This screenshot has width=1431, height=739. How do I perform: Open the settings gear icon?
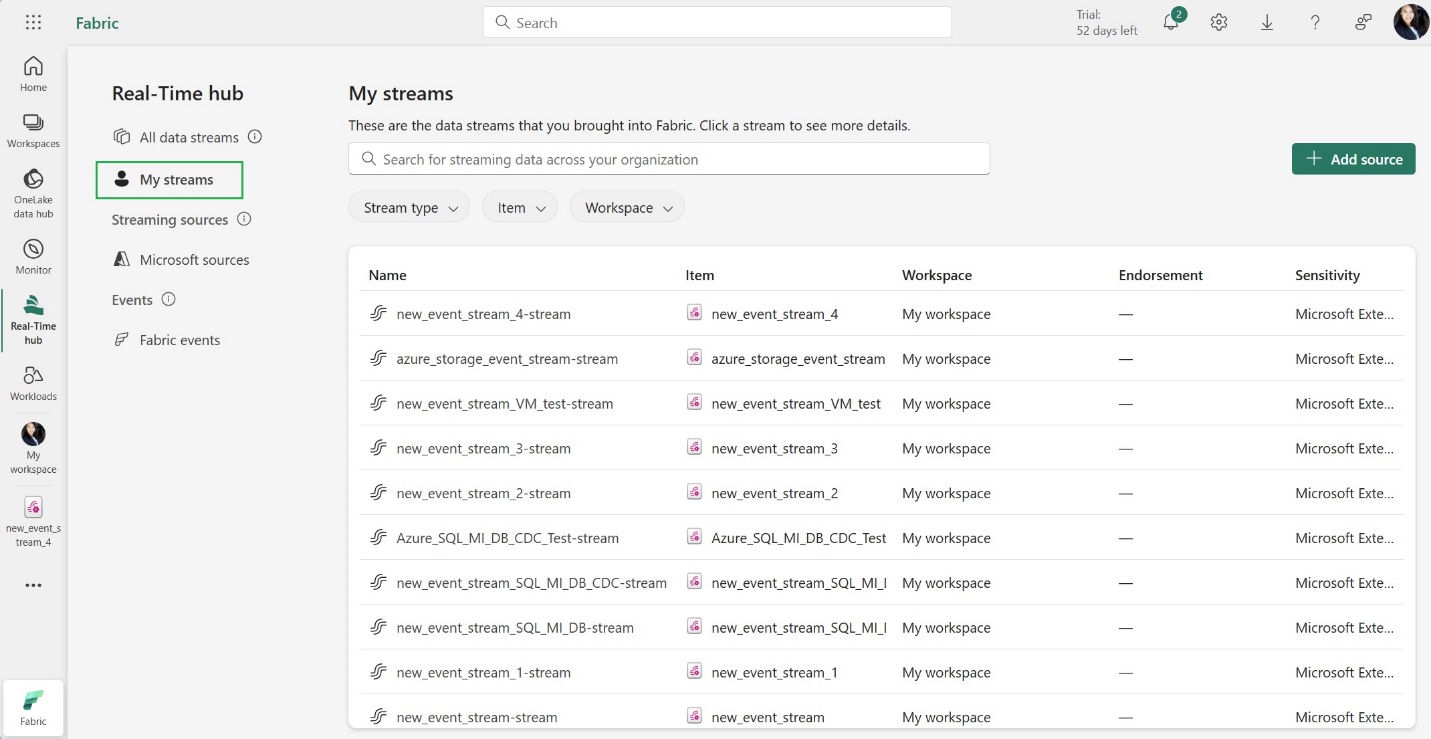point(1218,22)
